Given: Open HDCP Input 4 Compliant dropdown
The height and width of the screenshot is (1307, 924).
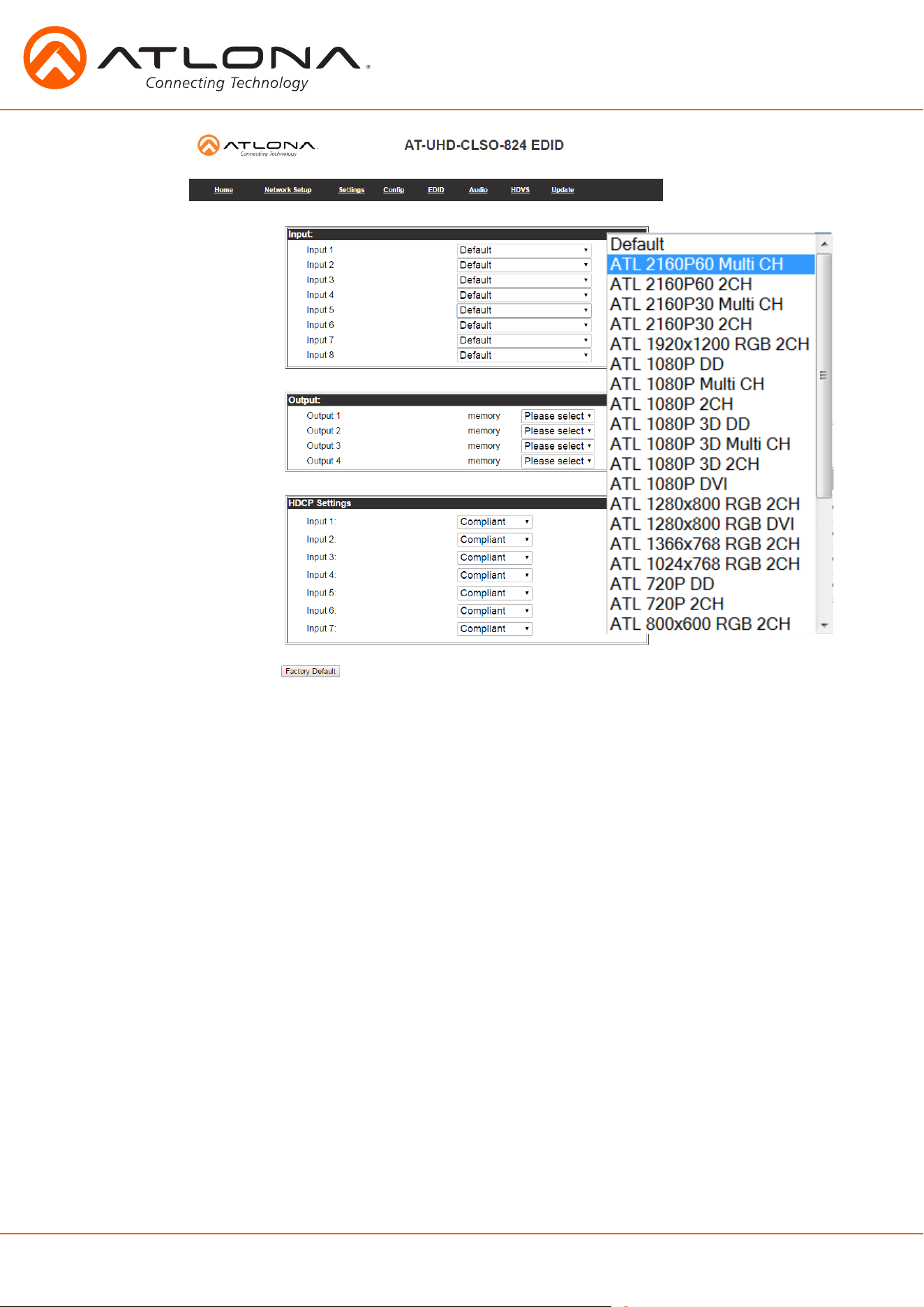Looking at the screenshot, I should [495, 575].
